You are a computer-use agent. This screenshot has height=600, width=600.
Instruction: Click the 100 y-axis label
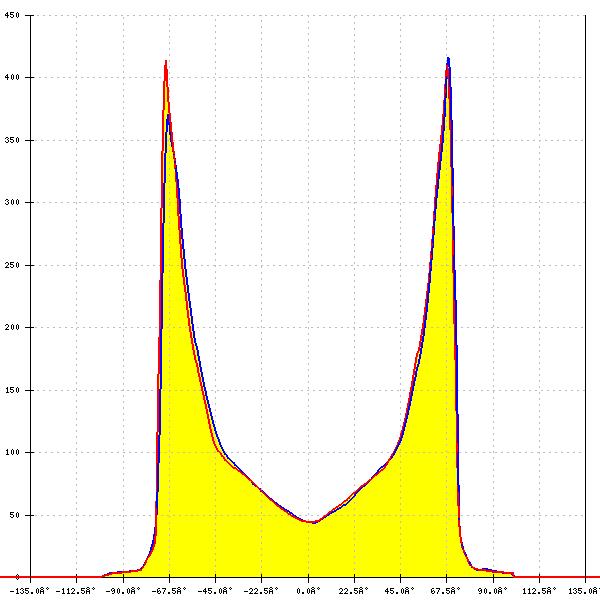point(12,452)
